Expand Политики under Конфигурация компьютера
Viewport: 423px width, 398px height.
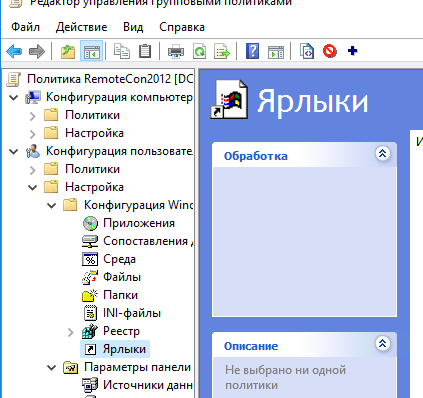click(32, 116)
